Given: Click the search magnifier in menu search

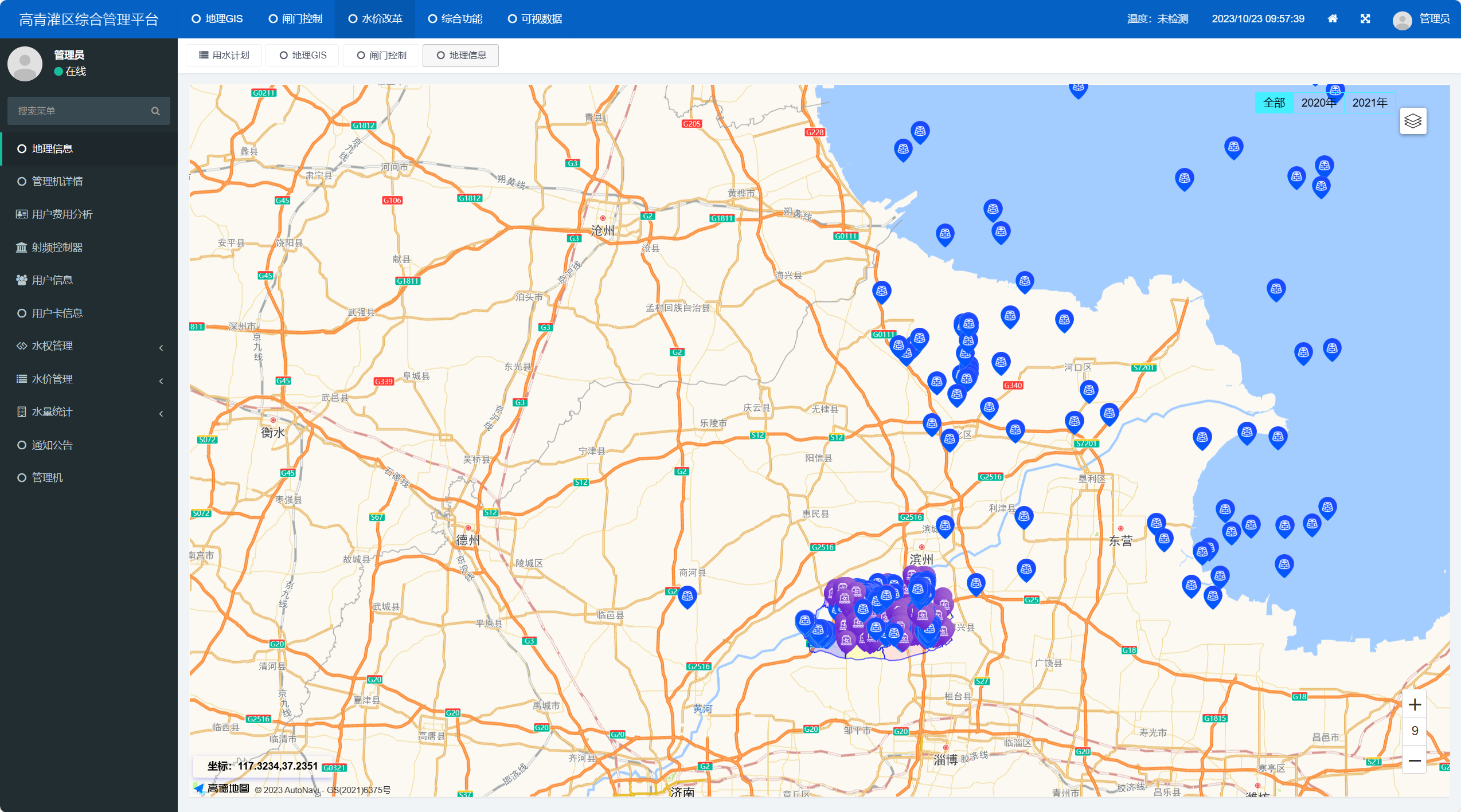Looking at the screenshot, I should tap(155, 111).
